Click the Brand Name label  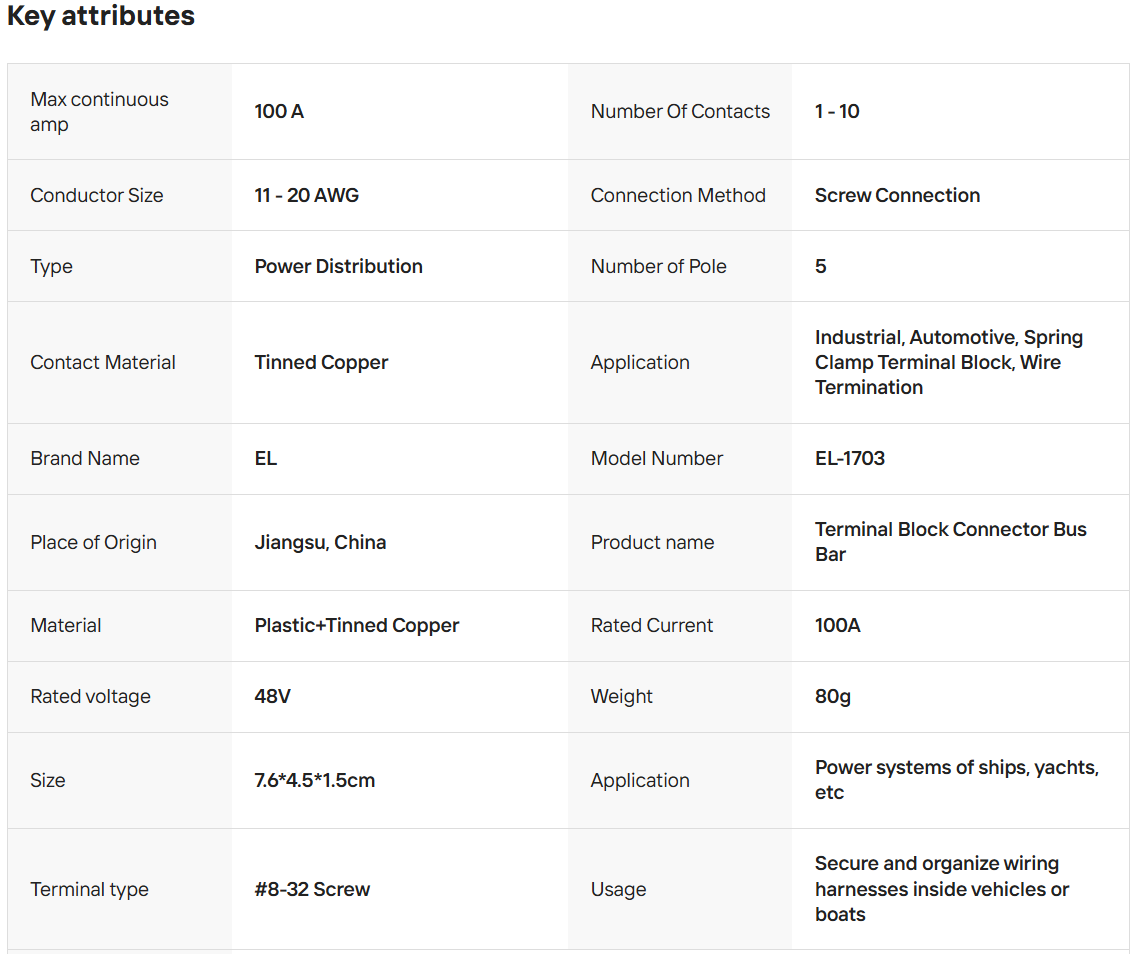pyautogui.click(x=85, y=458)
